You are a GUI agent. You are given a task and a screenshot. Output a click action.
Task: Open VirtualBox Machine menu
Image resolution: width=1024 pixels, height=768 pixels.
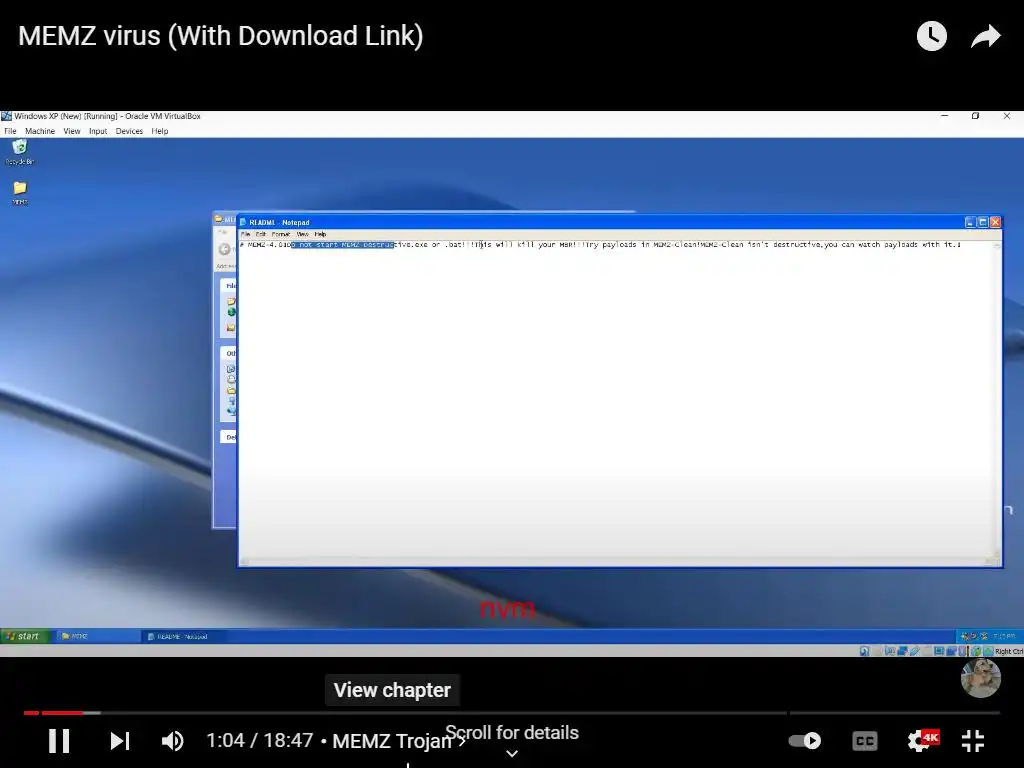[40, 131]
